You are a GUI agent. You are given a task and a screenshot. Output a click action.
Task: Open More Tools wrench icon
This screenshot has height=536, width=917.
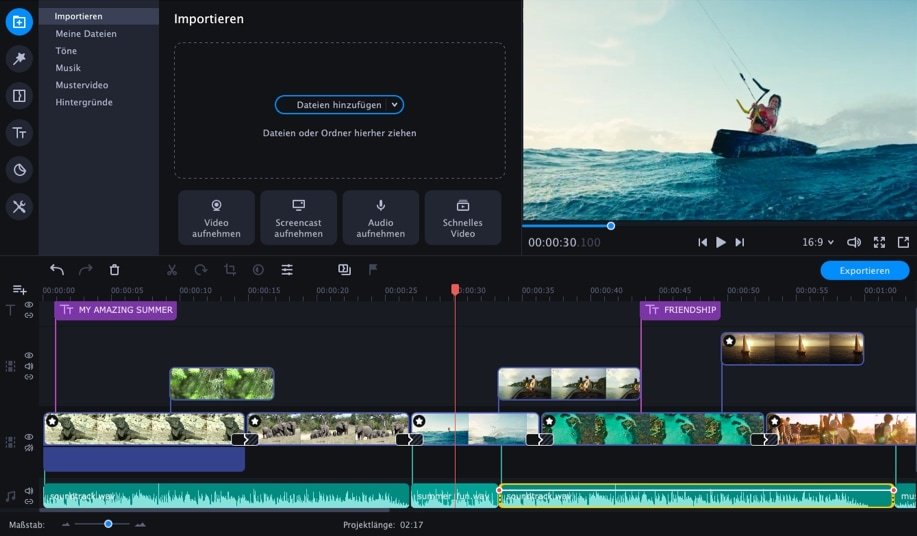point(19,207)
